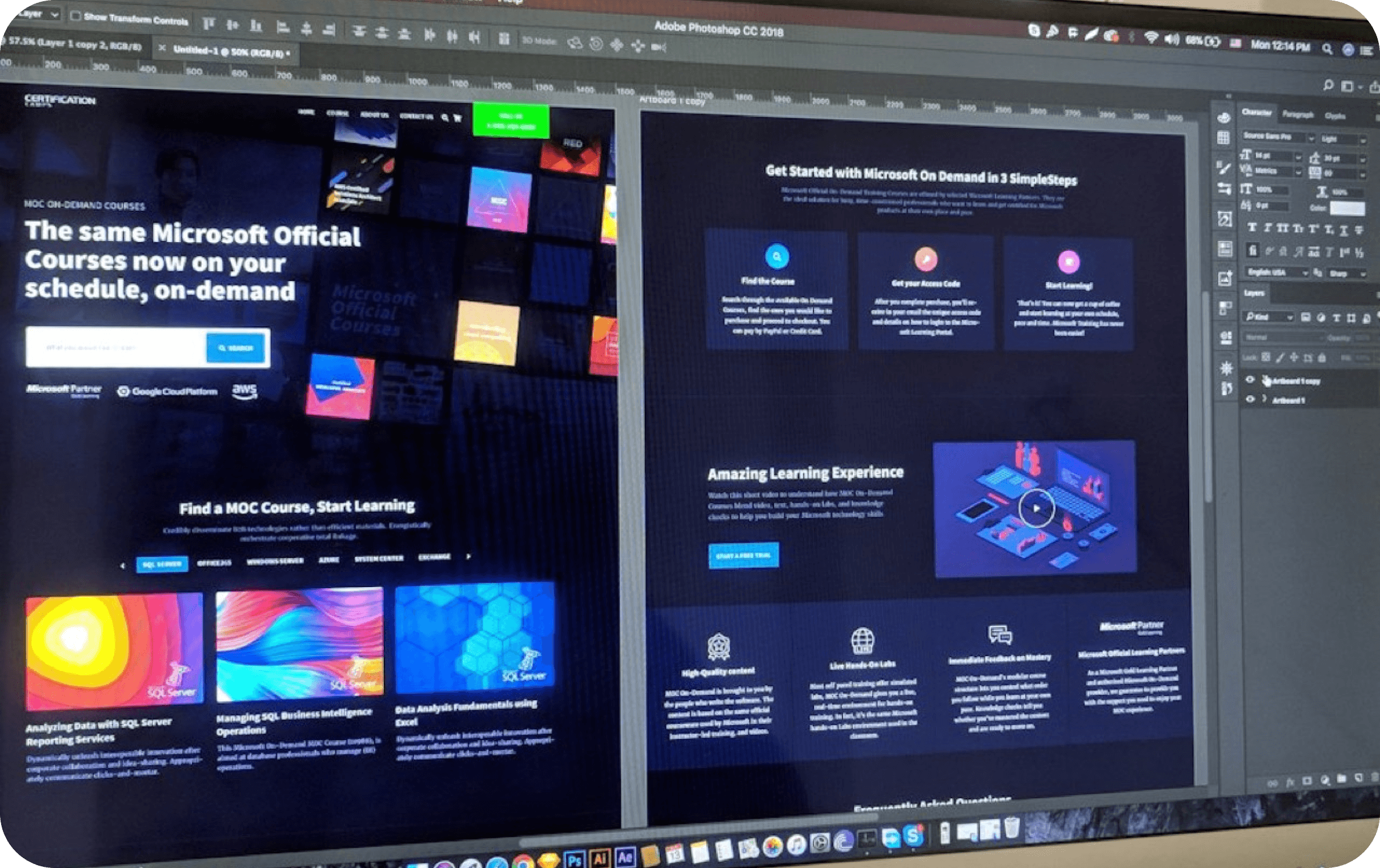Click the green call button in header
This screenshot has width=1380, height=868.
(x=511, y=121)
